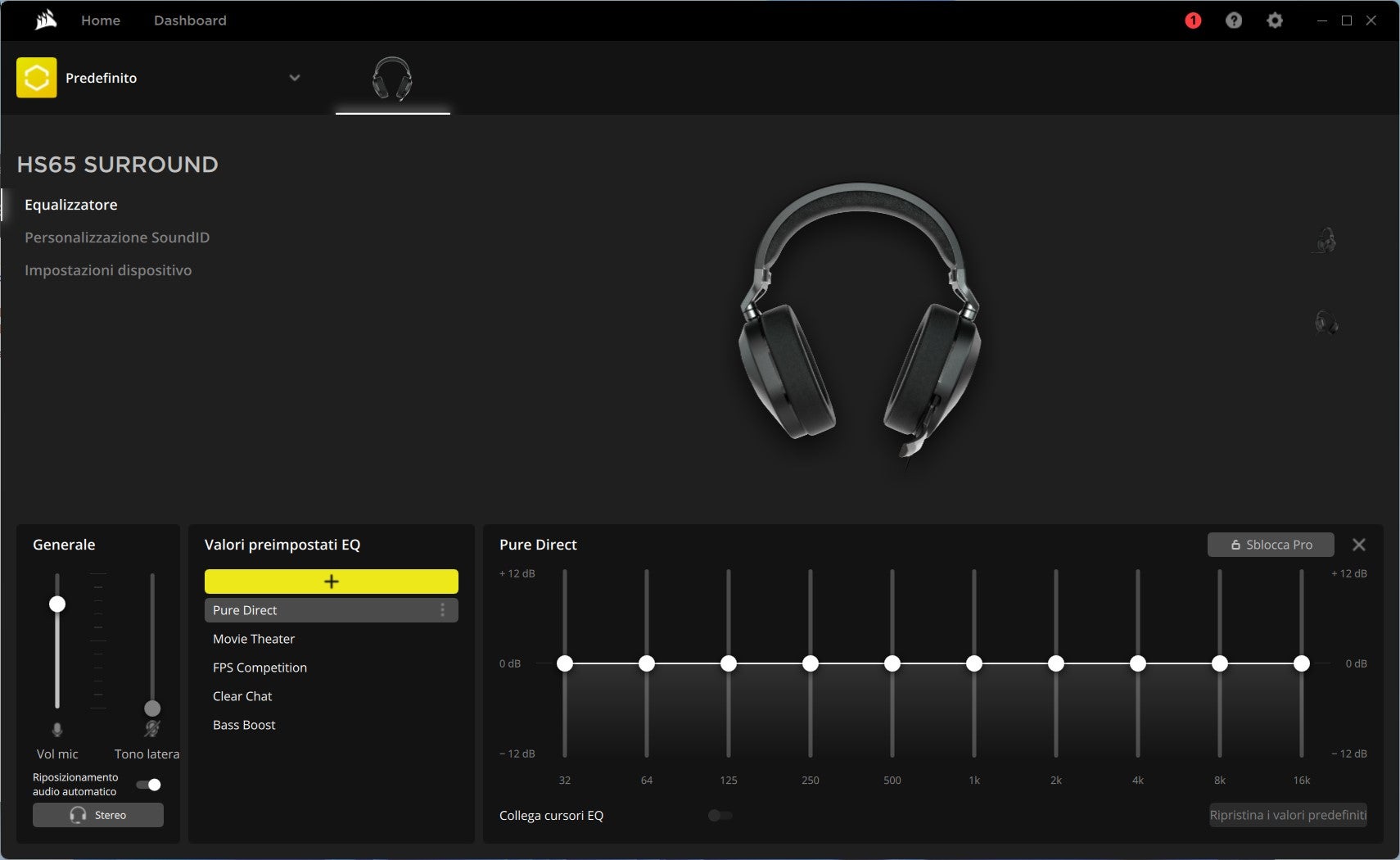Open the help question mark icon
Image resolution: width=1400 pixels, height=860 pixels.
1234,20
